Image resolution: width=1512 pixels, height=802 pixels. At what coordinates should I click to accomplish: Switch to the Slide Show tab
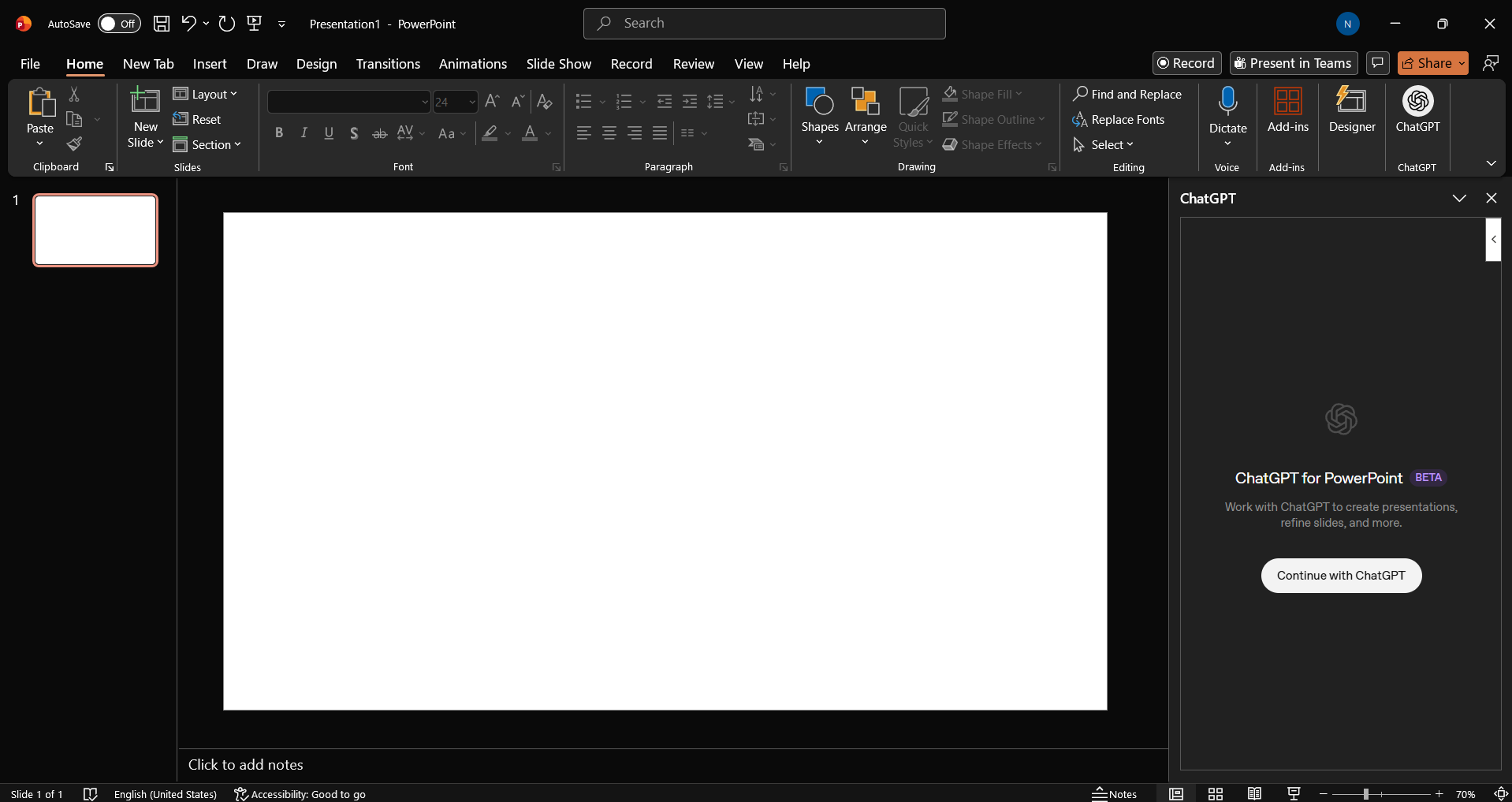[559, 64]
